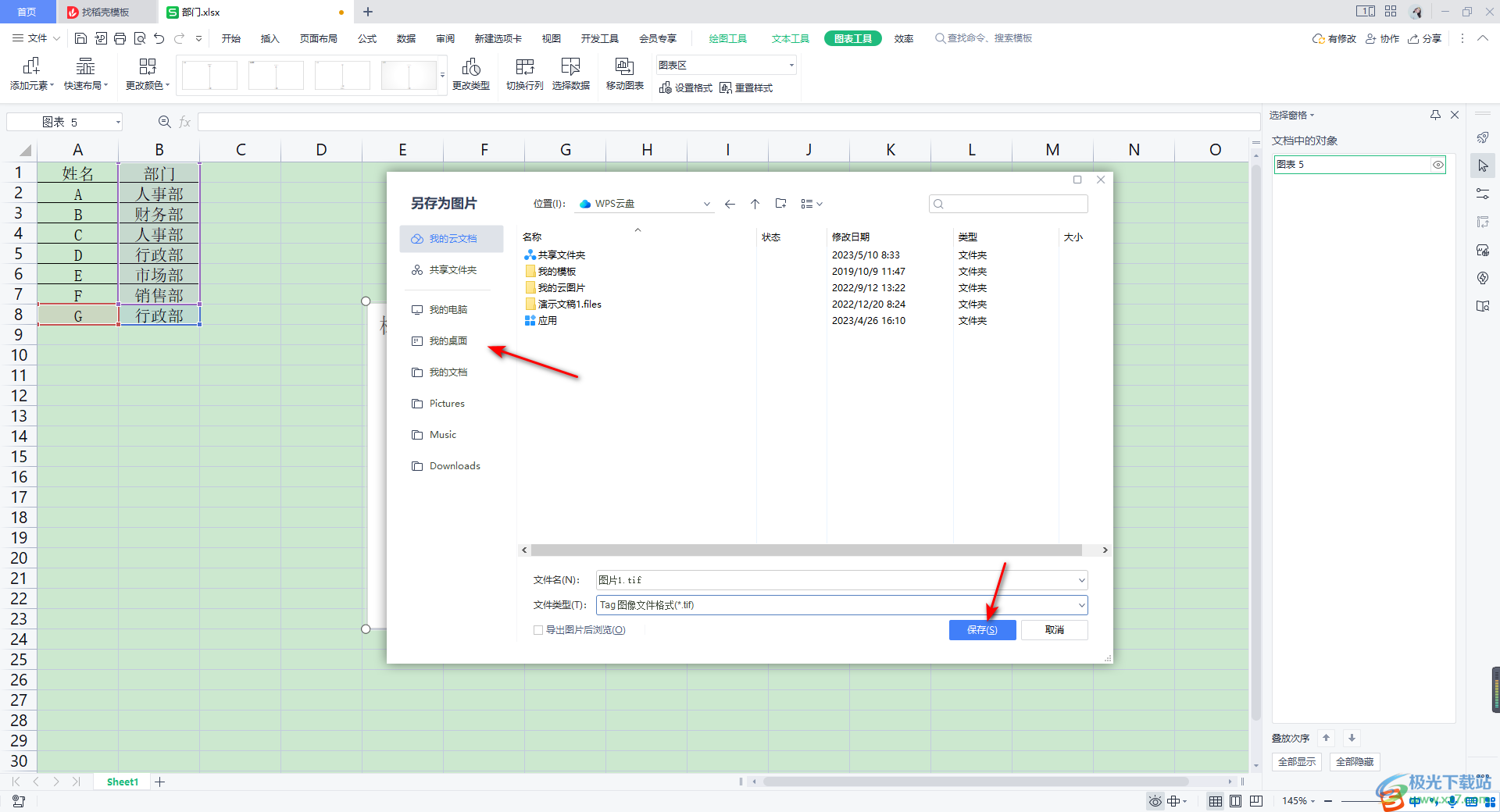
Task: Open the file type dropdown
Action: 1081,605
